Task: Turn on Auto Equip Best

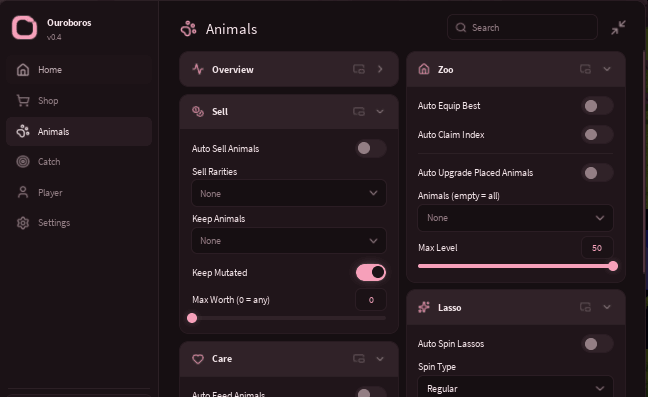Action: click(597, 106)
